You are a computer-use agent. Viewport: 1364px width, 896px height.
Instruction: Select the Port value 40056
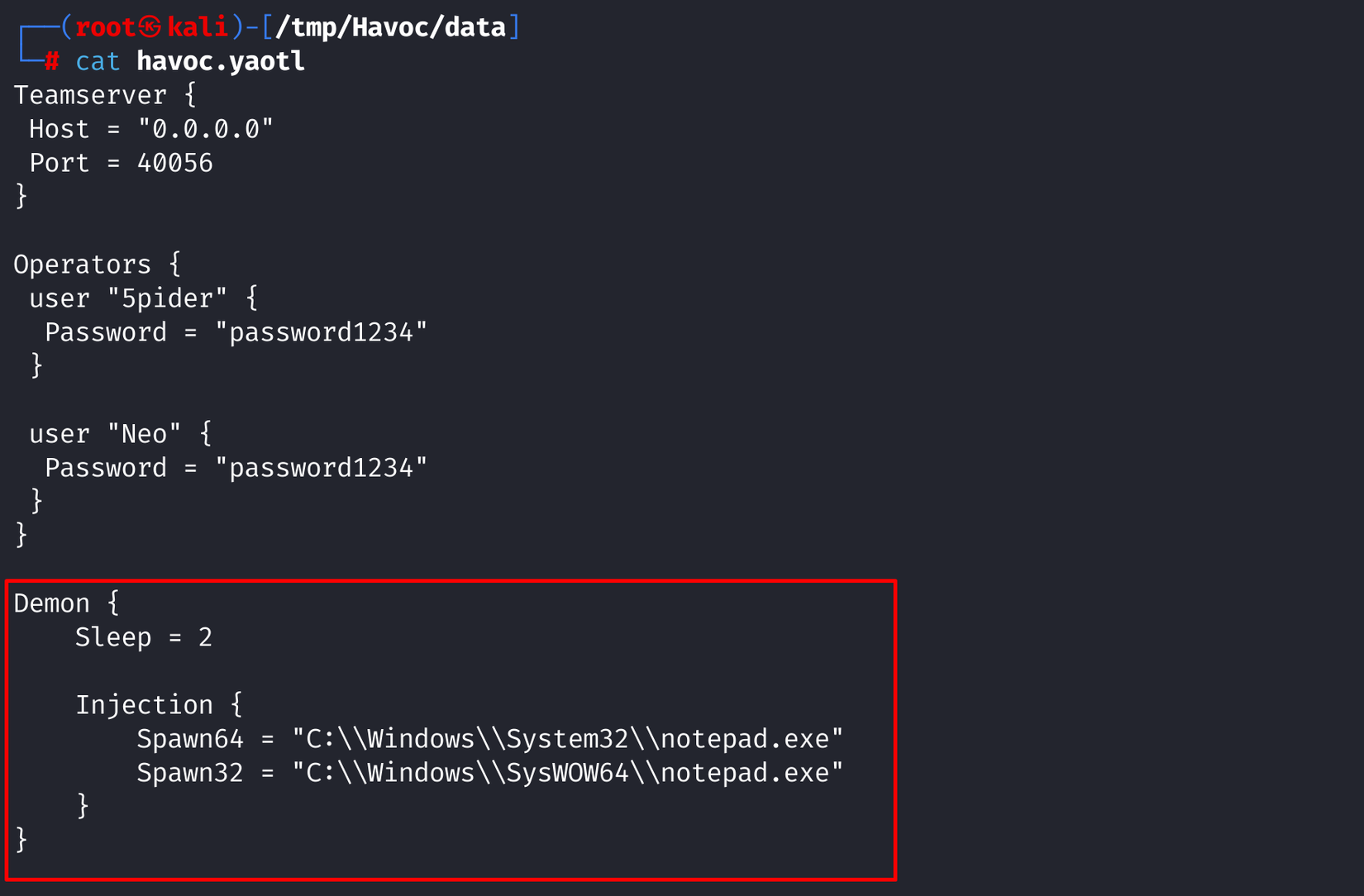point(175,163)
